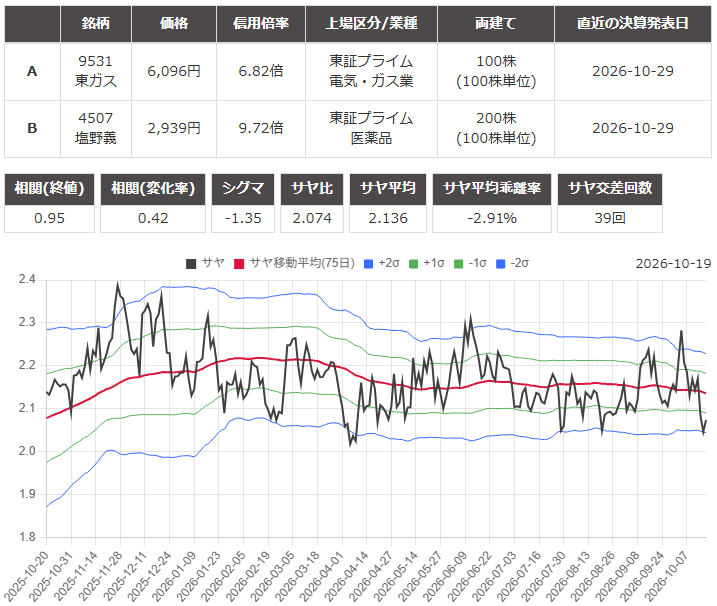This screenshot has height=606, width=717.
Task: Toggle サヤ移動平均(75日) legend label
Action: coord(302,263)
